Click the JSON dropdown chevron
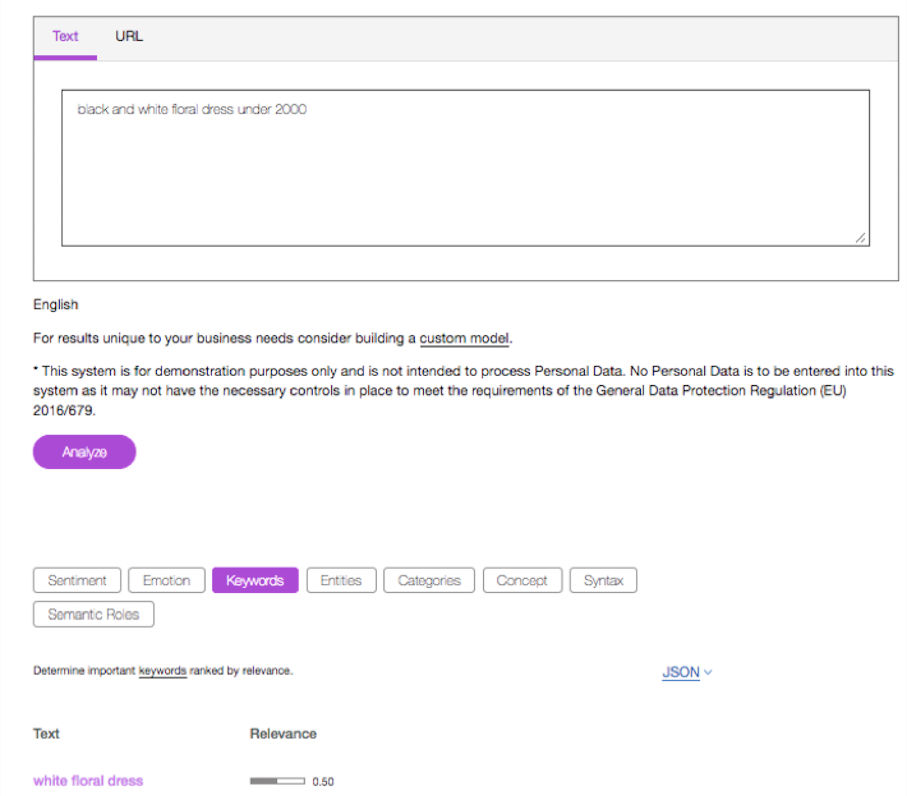The height and width of the screenshot is (796, 907). pos(708,672)
